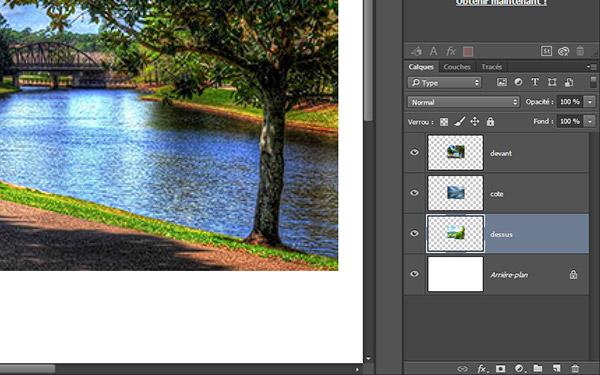Click the 'Arrière-plan' layer name
Image resolution: width=600 pixels, height=375 pixels.
tap(509, 275)
